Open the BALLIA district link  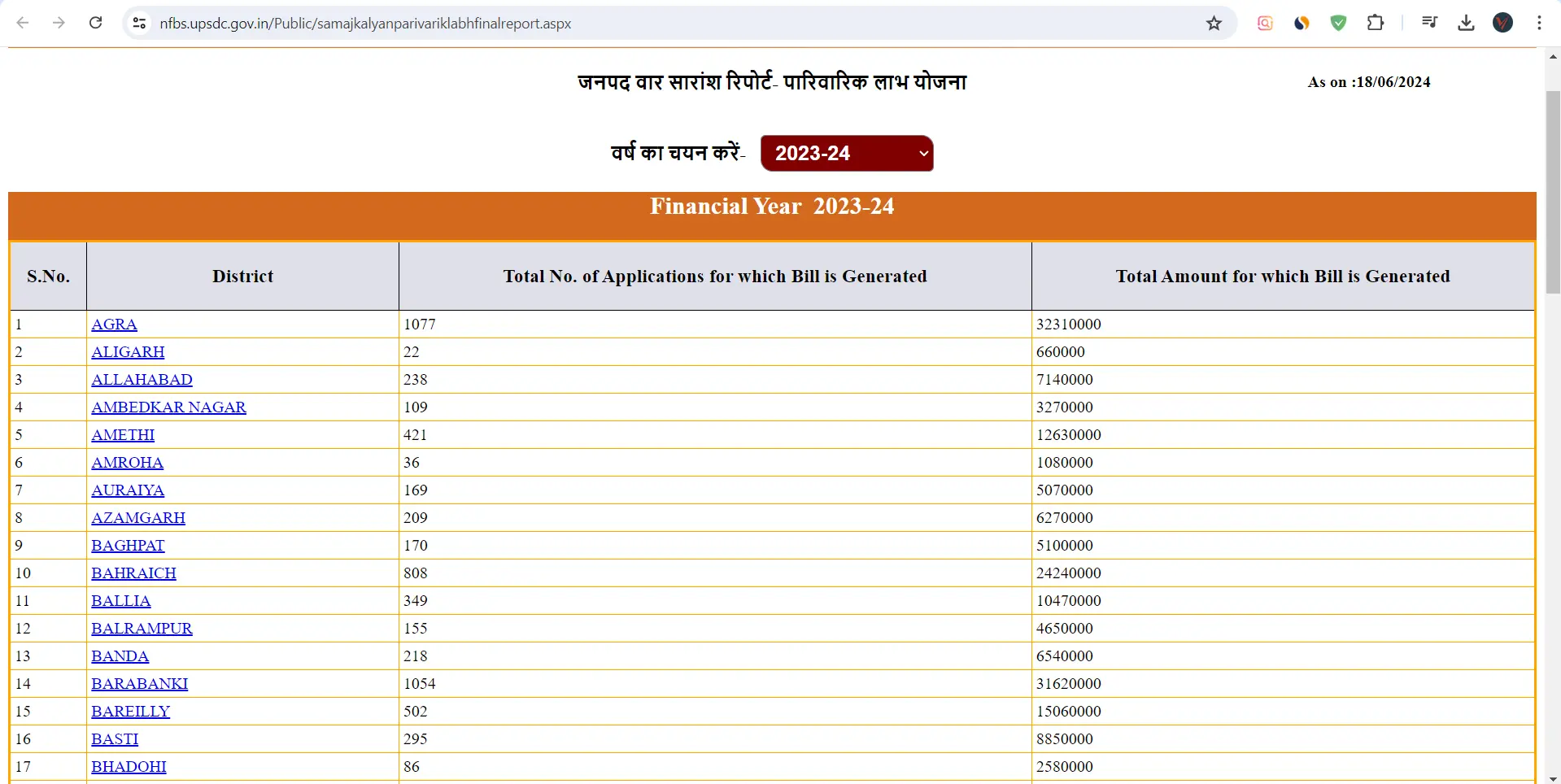coord(121,600)
